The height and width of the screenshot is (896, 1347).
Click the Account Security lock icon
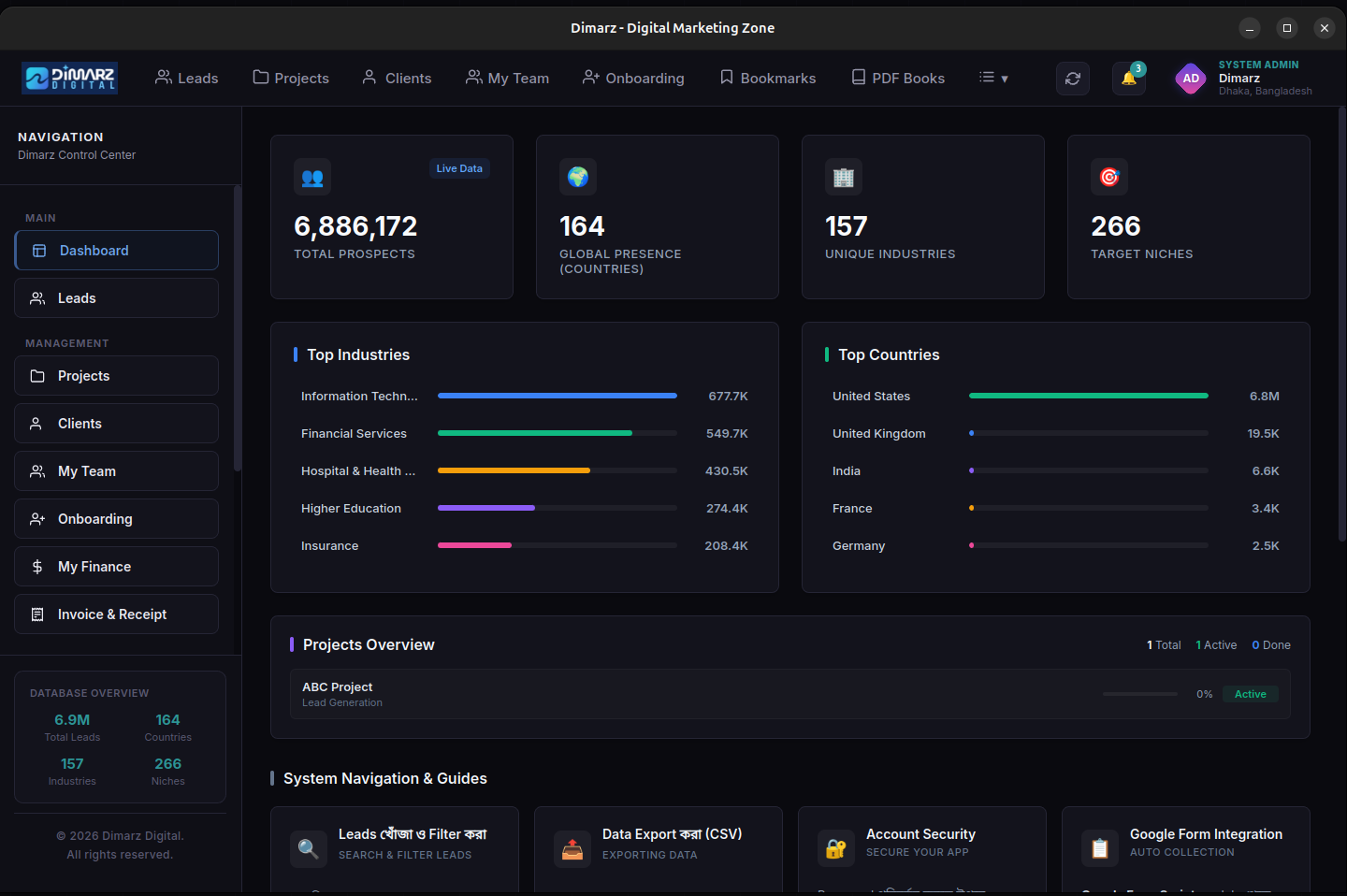836,849
